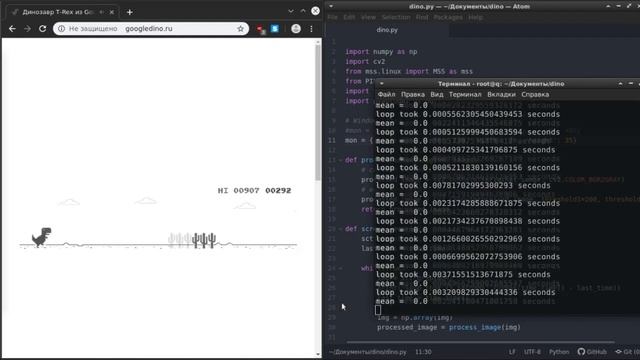Open terminal menu Файл
Screen dimensions: 640x360
point(386,94)
